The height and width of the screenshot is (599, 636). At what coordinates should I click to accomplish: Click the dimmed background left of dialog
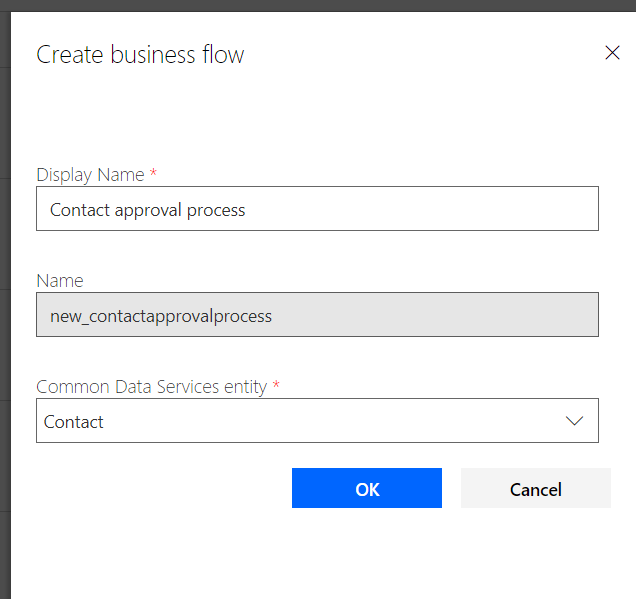[x=4, y=300]
